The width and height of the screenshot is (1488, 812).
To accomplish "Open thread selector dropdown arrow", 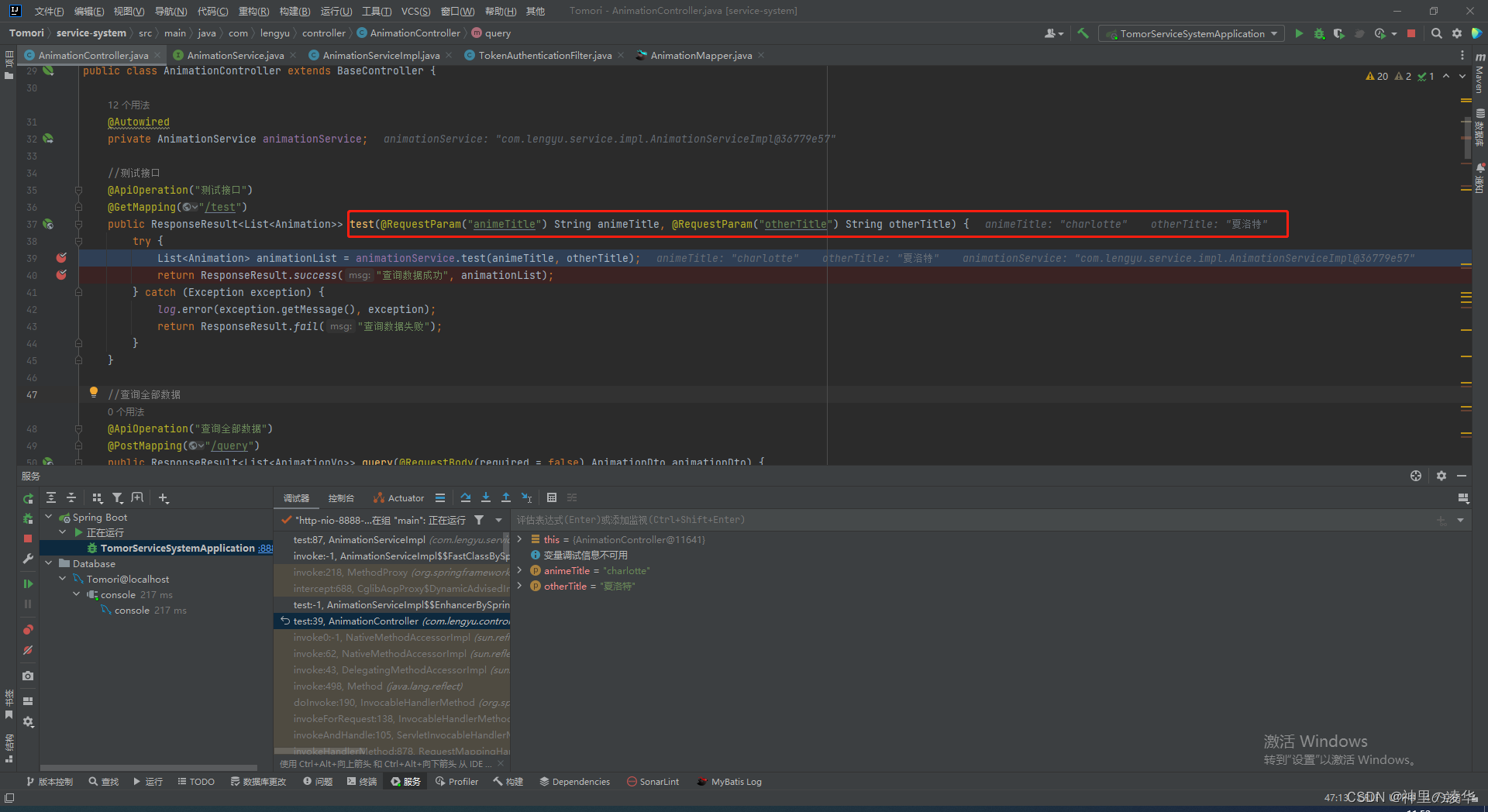I will (498, 520).
